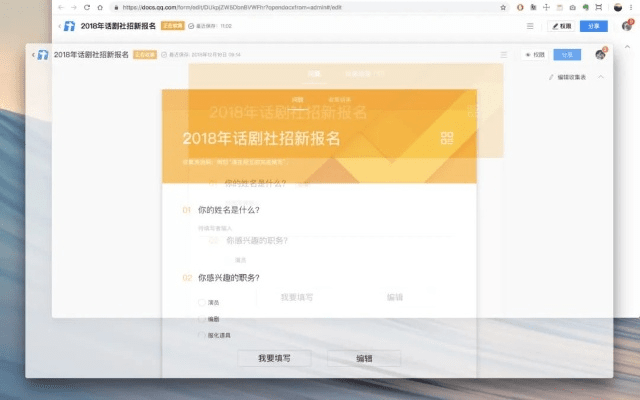The image size is (640, 400).
Task: Open the hamburger menu left of the white 权限 button
Action: (529, 26)
